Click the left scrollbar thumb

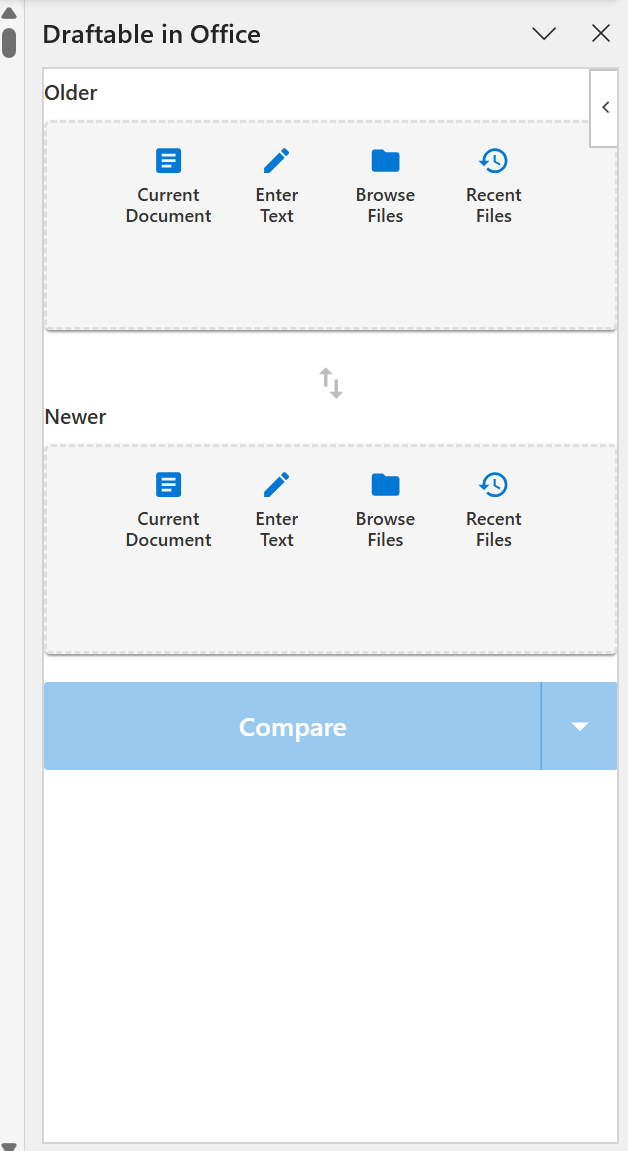(8, 40)
